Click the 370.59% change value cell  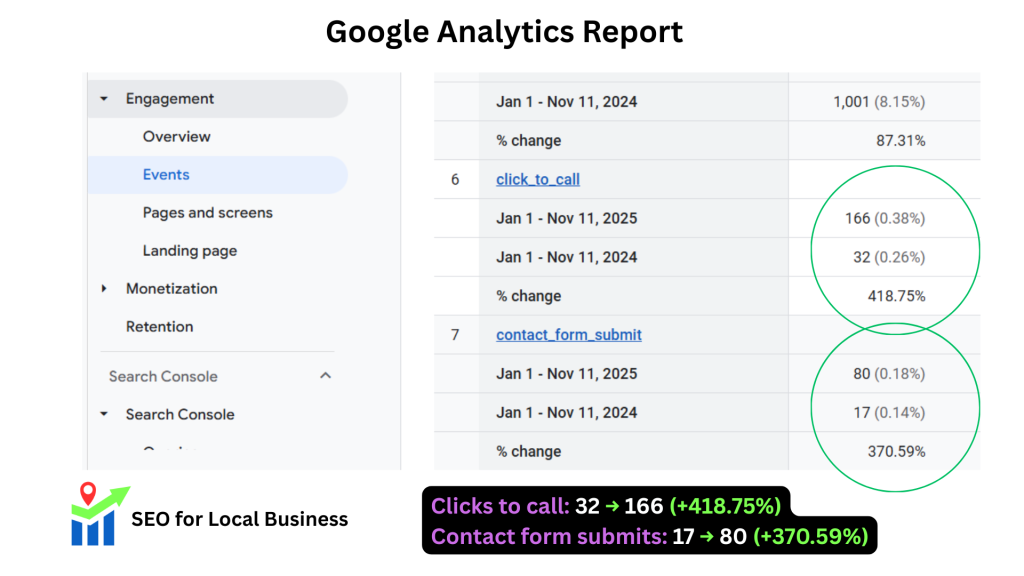898,451
